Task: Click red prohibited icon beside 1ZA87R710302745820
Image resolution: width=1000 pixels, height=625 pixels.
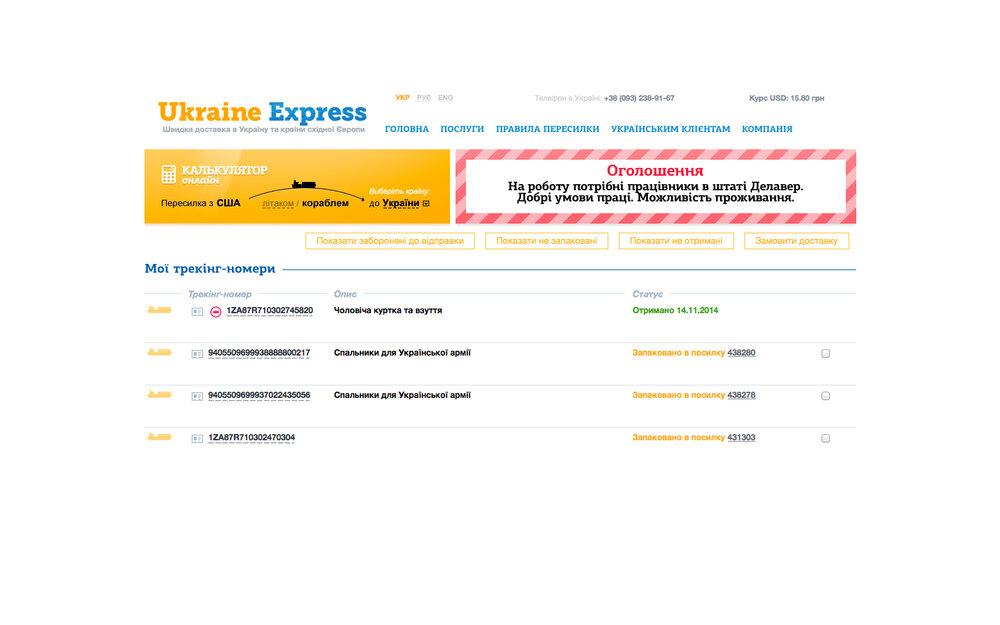Action: point(216,312)
